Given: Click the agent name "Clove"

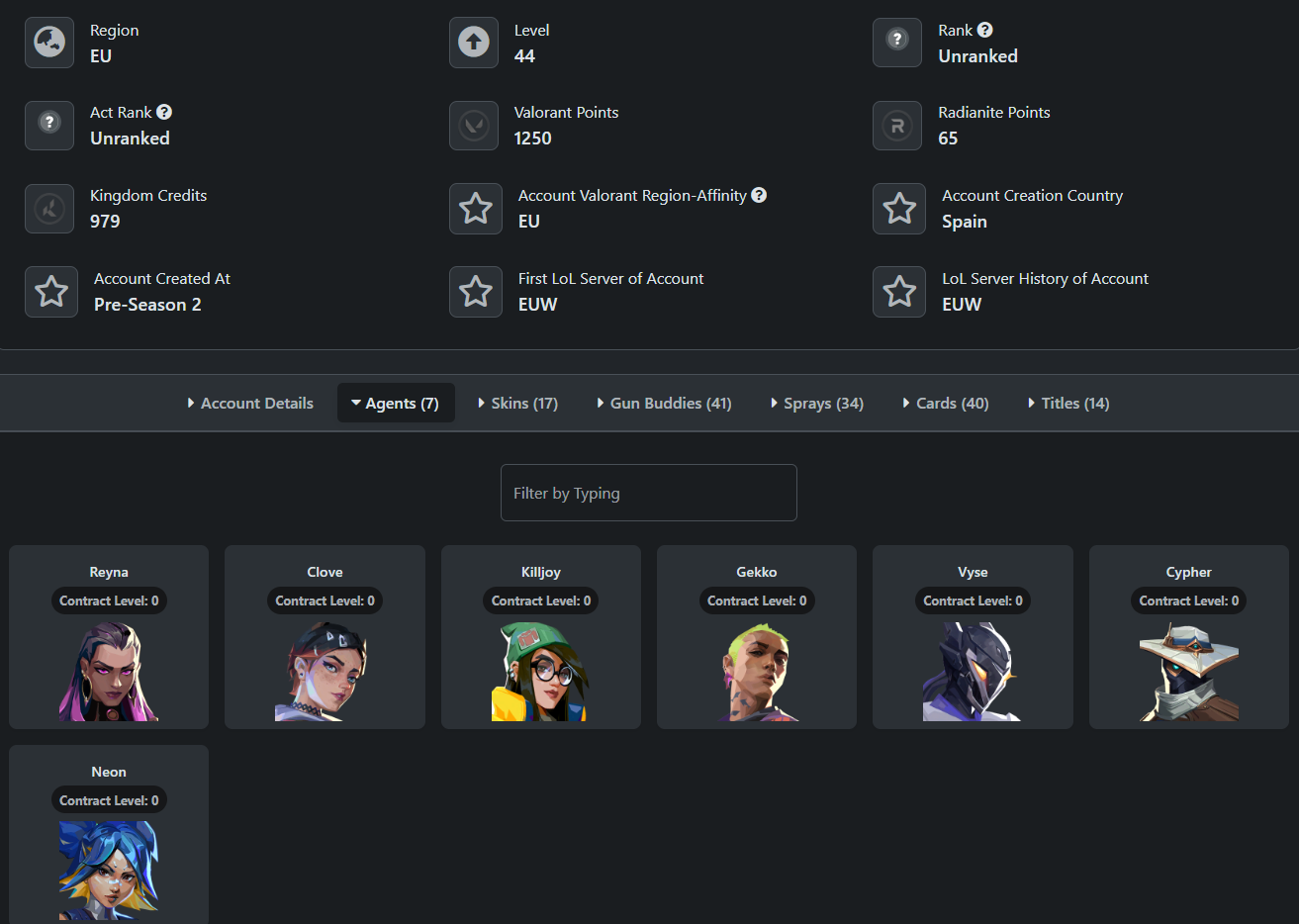Looking at the screenshot, I should [x=325, y=572].
